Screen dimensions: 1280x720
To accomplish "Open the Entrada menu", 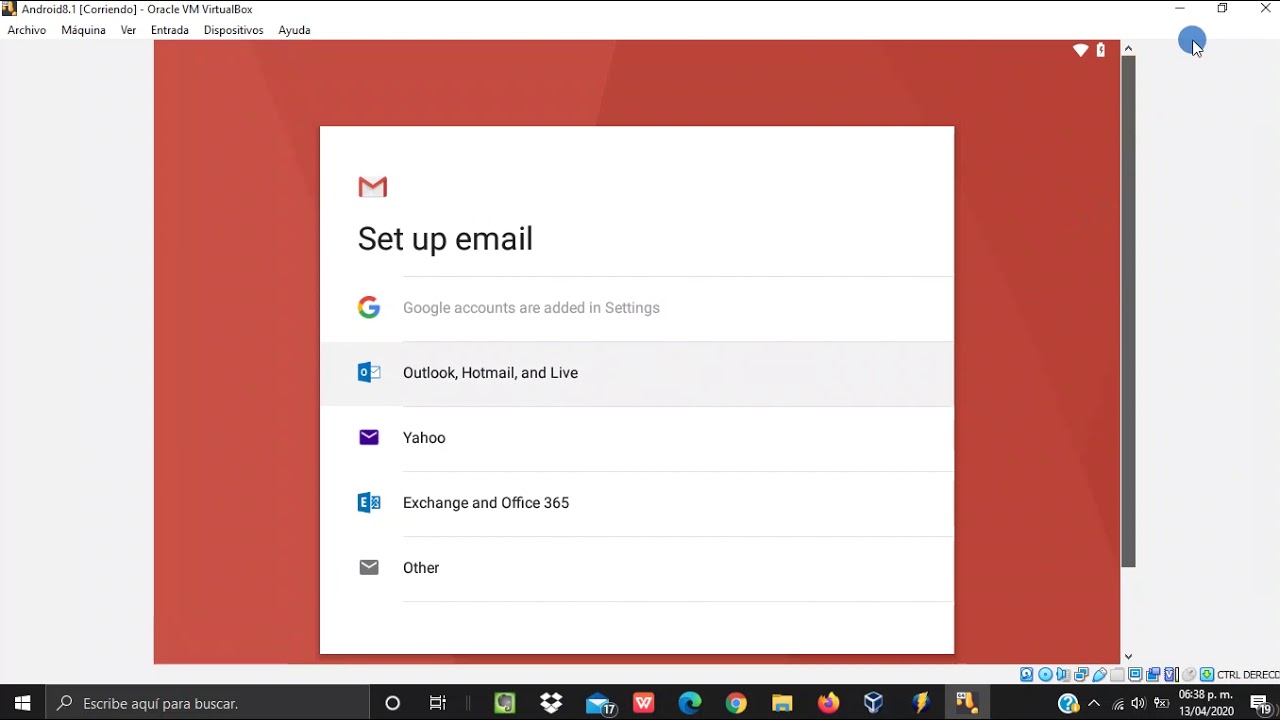I will point(170,30).
